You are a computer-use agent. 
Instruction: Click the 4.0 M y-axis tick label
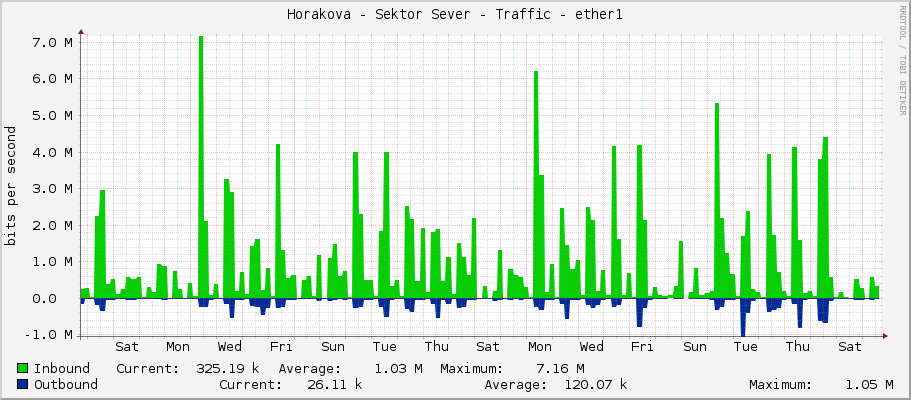[51, 152]
